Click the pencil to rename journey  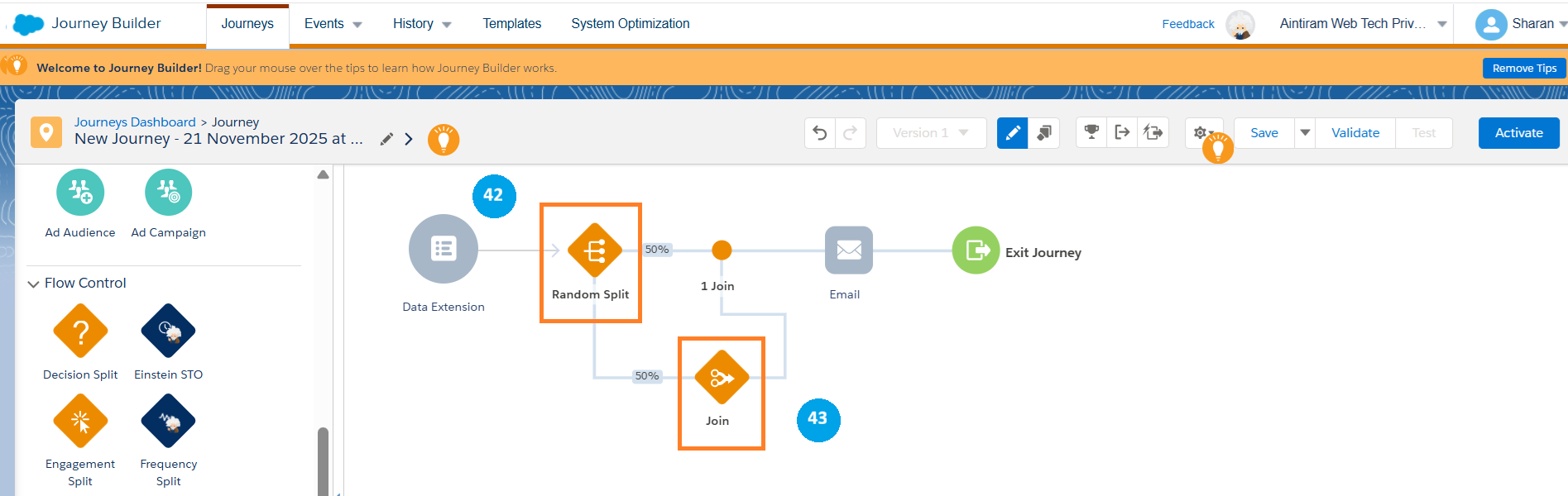click(x=386, y=139)
